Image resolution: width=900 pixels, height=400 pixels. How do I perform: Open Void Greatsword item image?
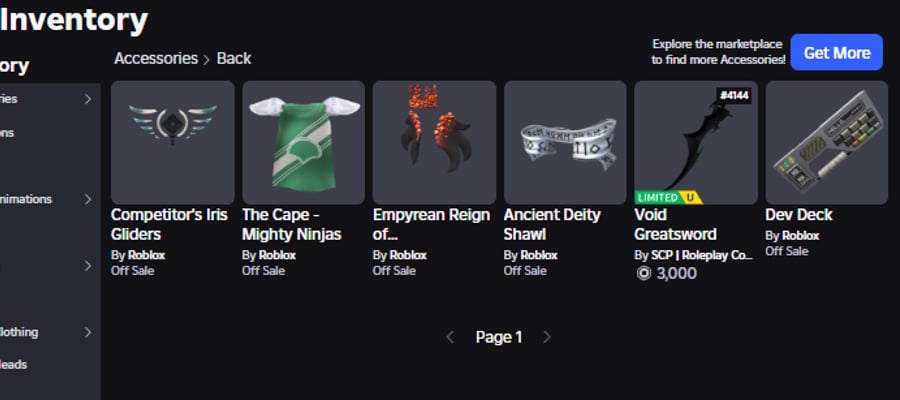[696, 142]
